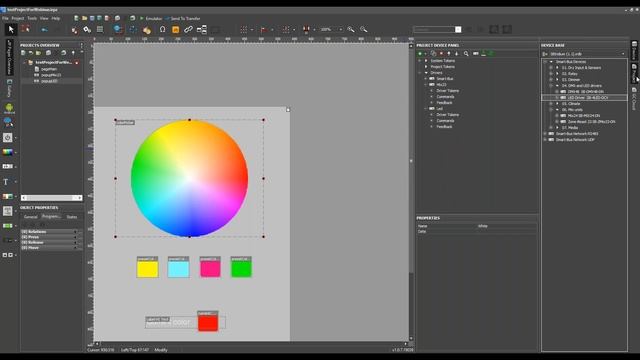Expand the 02. Relay device node
The height and width of the screenshot is (360, 640).
click(x=557, y=74)
